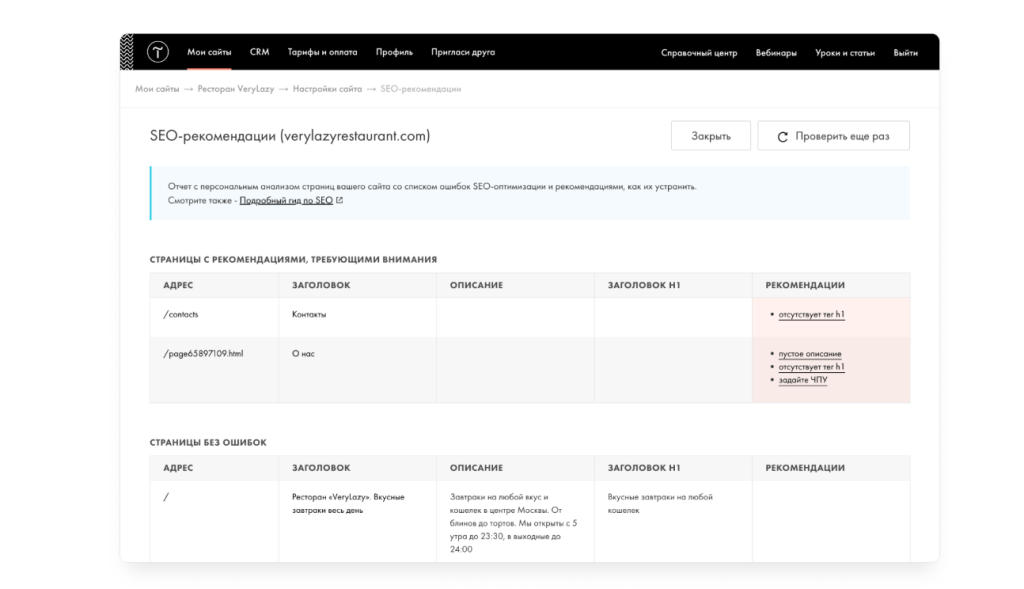Image resolution: width=1024 pixels, height=589 pixels.
Task: Go to Уроки и статьи
Action: pyautogui.click(x=844, y=53)
